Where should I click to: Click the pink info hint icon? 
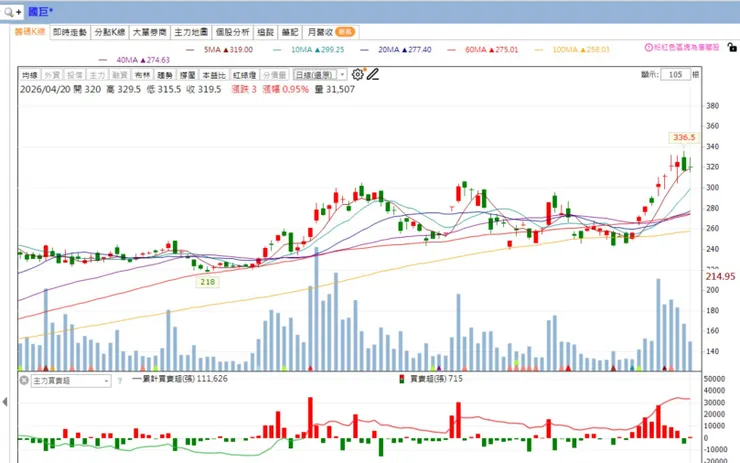tap(648, 47)
